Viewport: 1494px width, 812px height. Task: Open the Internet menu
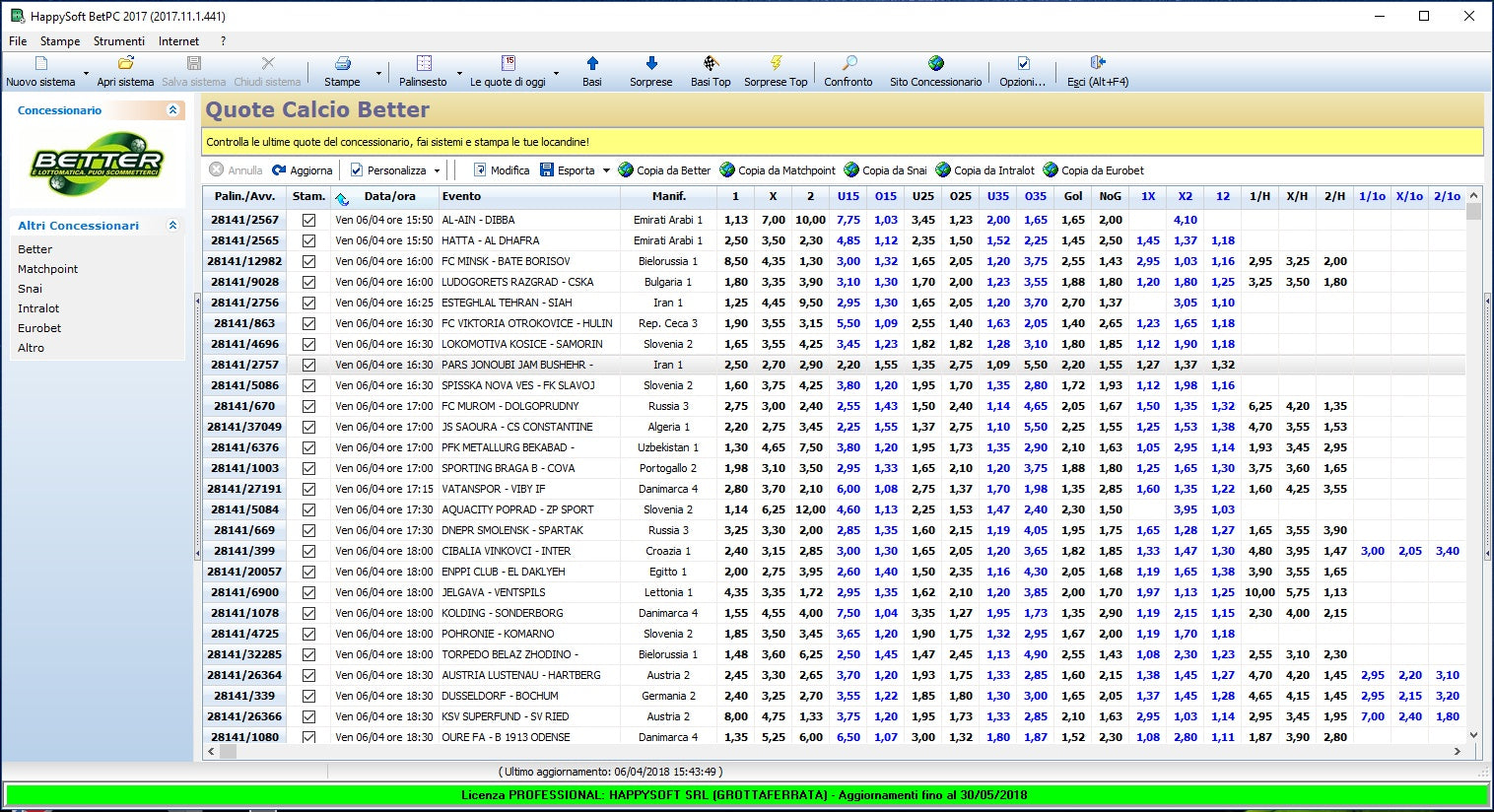click(178, 41)
